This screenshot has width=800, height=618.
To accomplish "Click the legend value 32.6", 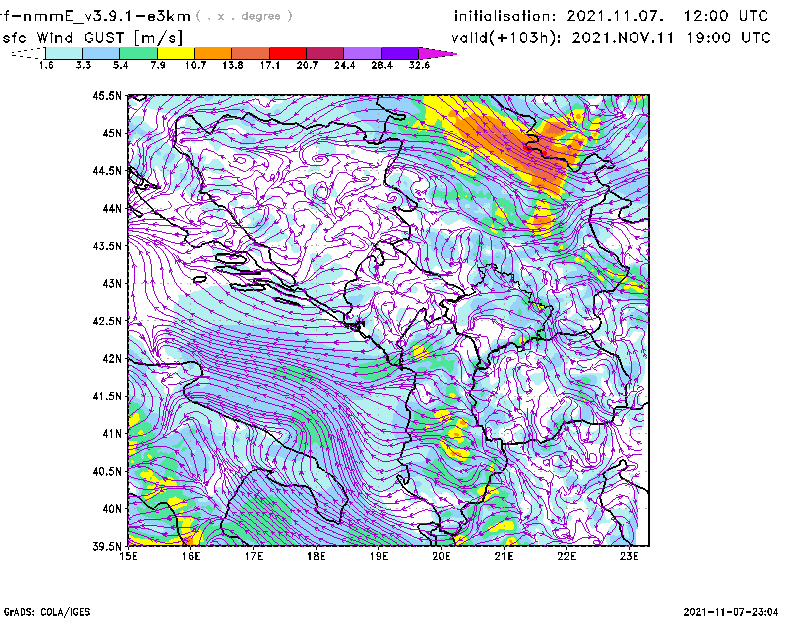I will pyautogui.click(x=419, y=65).
